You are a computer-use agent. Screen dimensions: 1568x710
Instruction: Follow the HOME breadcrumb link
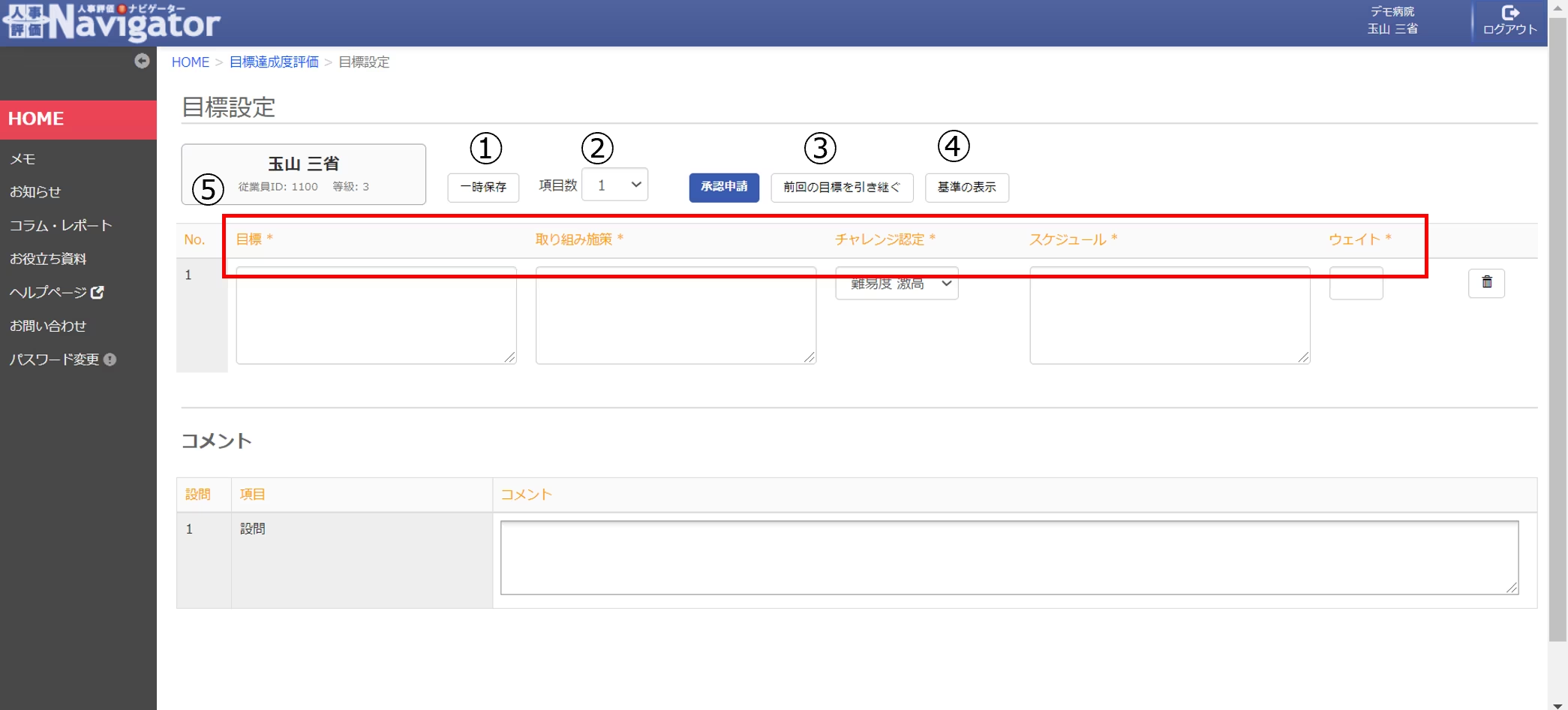191,62
